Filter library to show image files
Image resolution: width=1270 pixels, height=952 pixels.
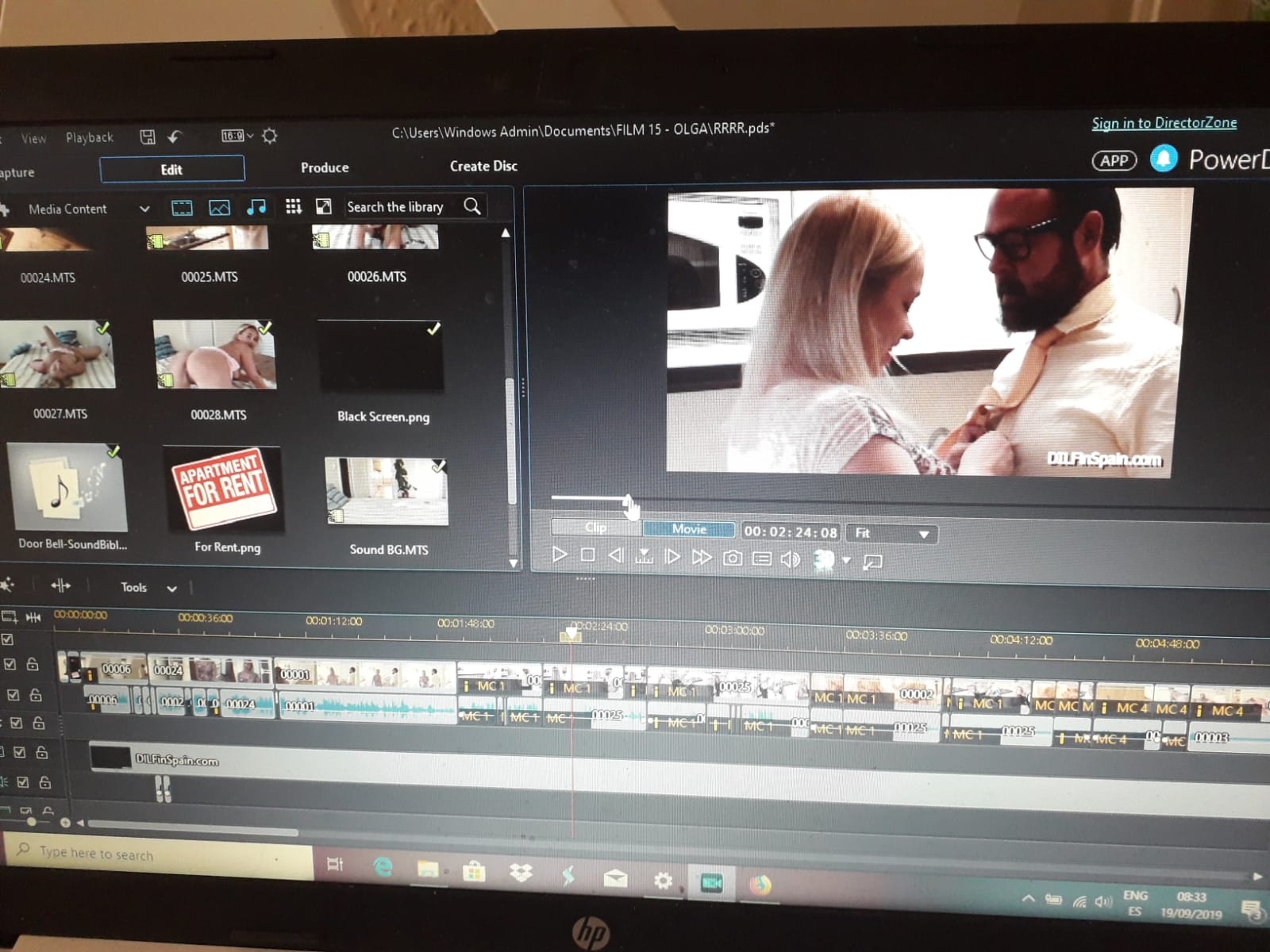tap(219, 208)
